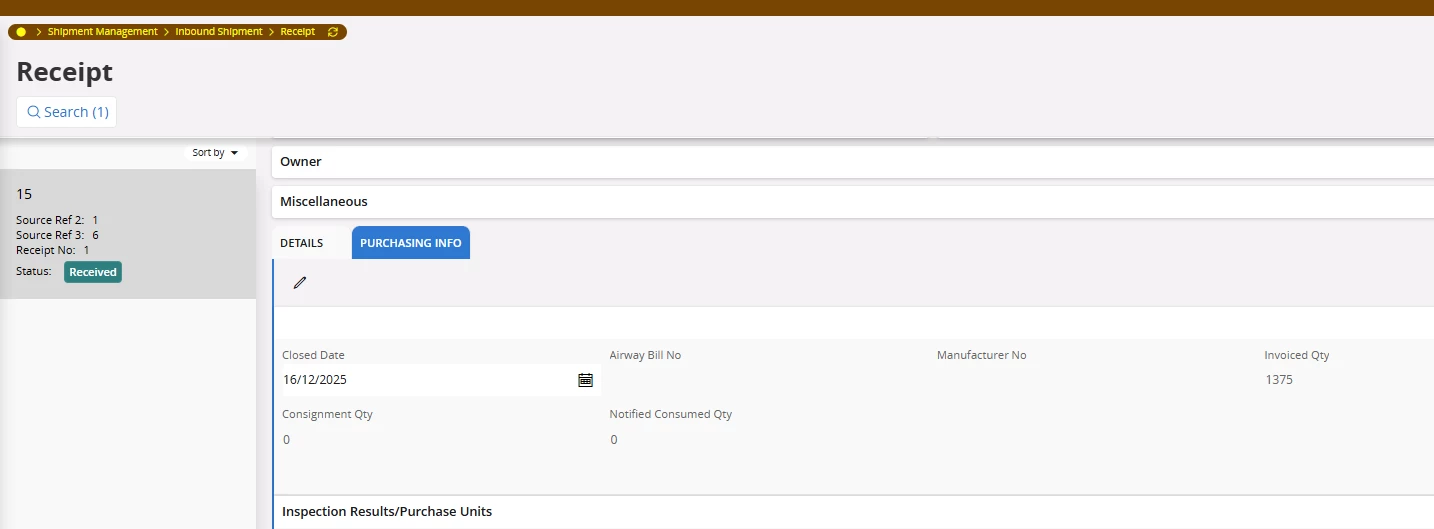The height and width of the screenshot is (529, 1434).
Task: Click the Airway Bill No label
Action: [645, 355]
